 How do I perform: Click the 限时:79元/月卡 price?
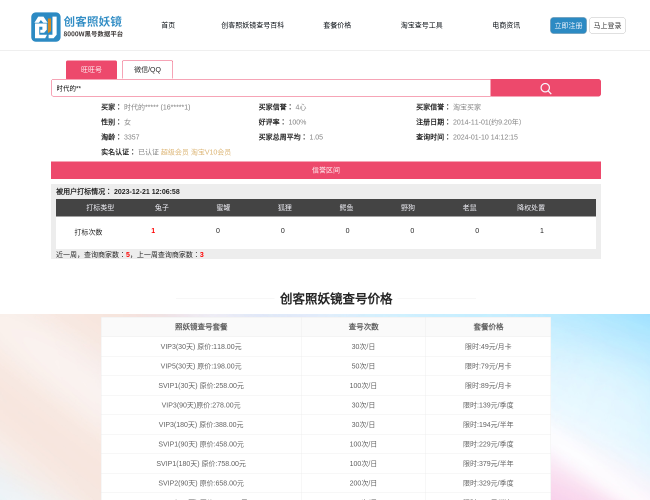(x=488, y=366)
